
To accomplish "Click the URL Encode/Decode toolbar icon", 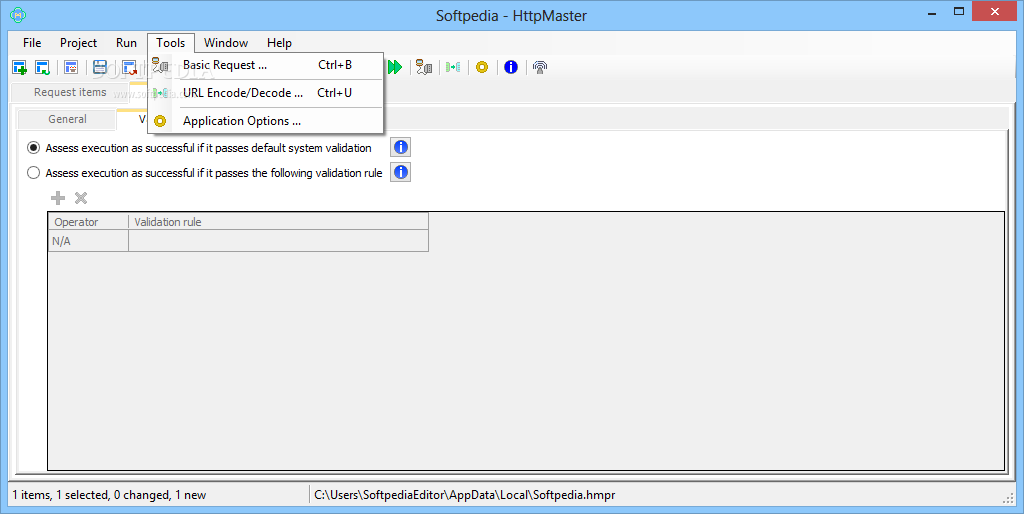I will 453,67.
